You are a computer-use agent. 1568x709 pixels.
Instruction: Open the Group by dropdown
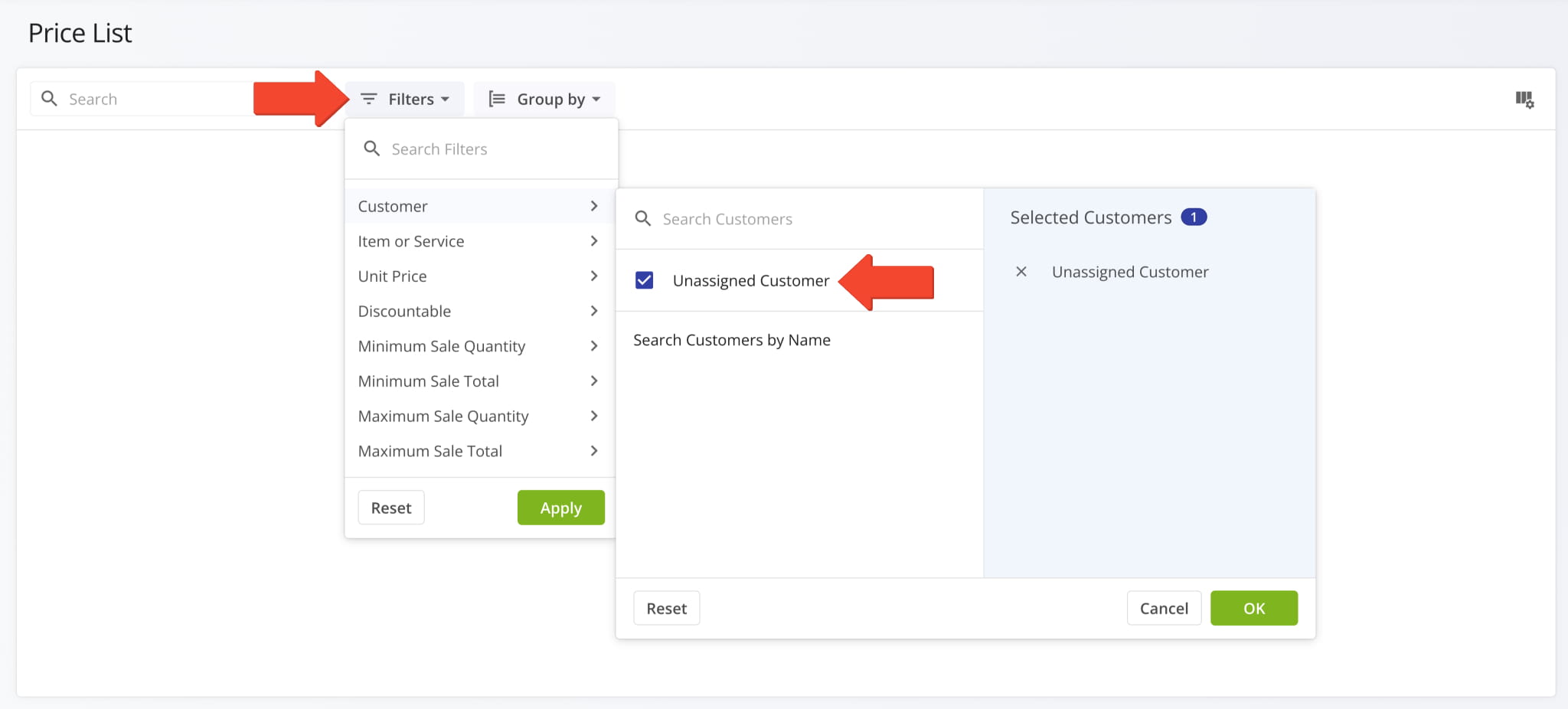[544, 98]
